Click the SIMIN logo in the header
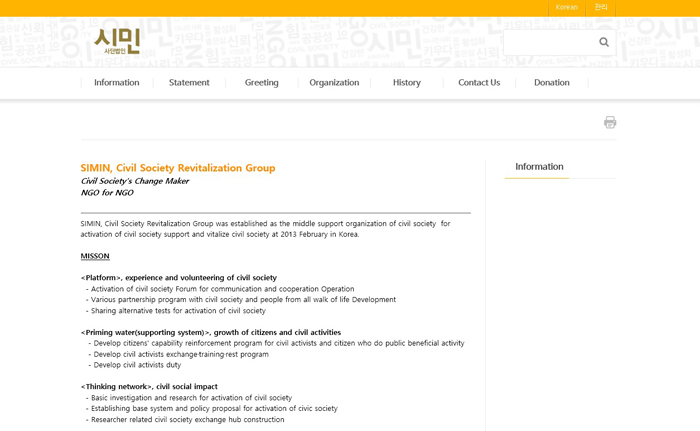 pos(117,42)
